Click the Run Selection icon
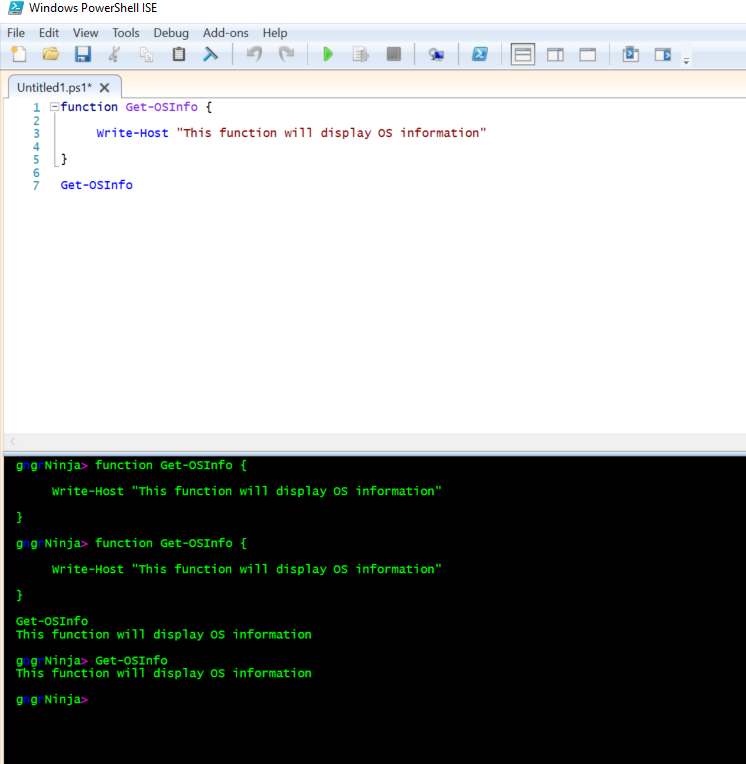Viewport: 746px width, 764px height. (x=360, y=54)
